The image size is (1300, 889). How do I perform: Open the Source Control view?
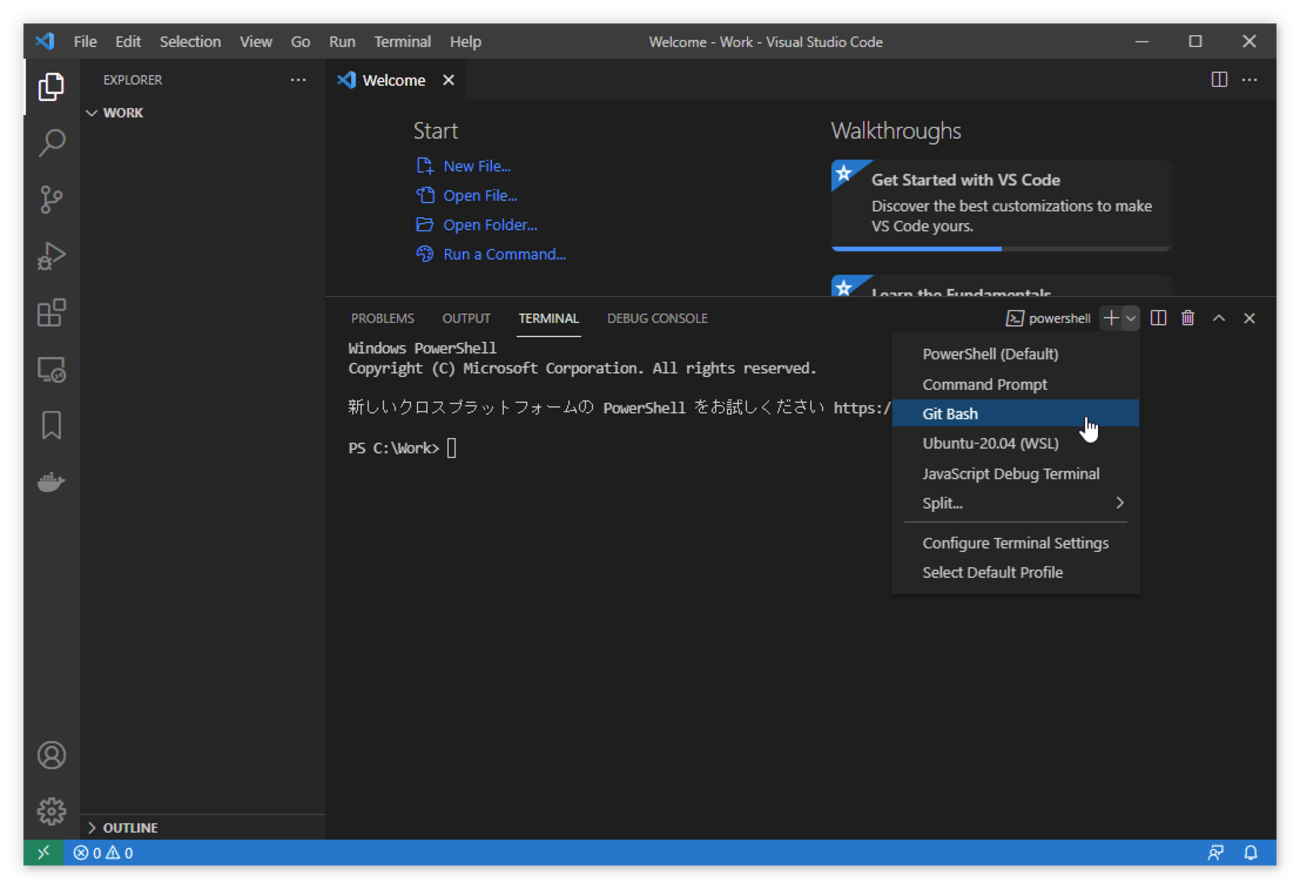click(x=51, y=199)
